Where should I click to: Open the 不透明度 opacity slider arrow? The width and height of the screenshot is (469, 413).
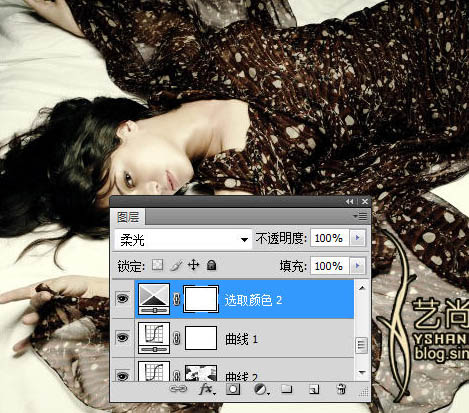(x=358, y=238)
